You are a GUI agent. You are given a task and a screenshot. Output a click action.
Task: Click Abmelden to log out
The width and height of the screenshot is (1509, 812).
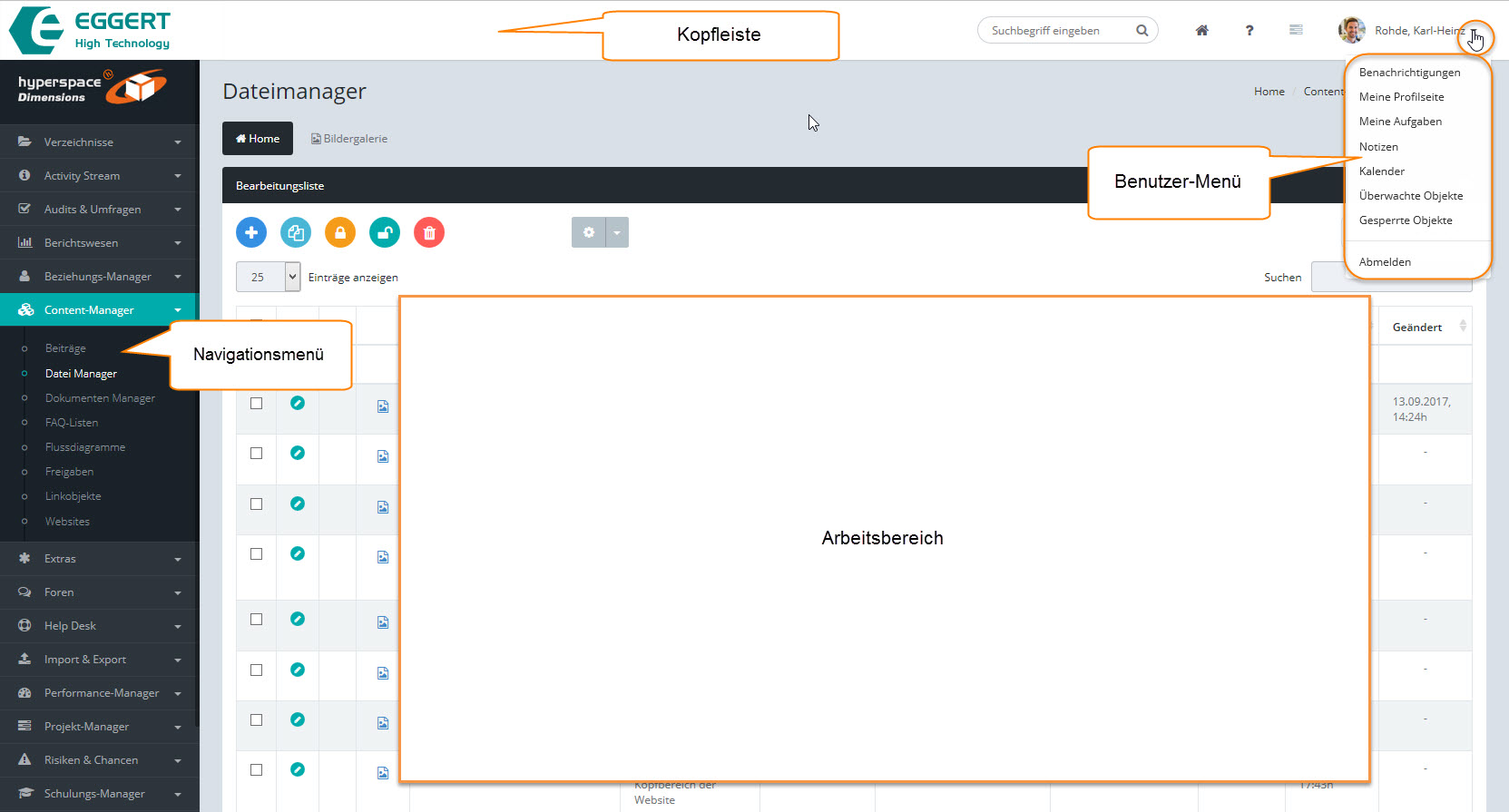click(1385, 262)
